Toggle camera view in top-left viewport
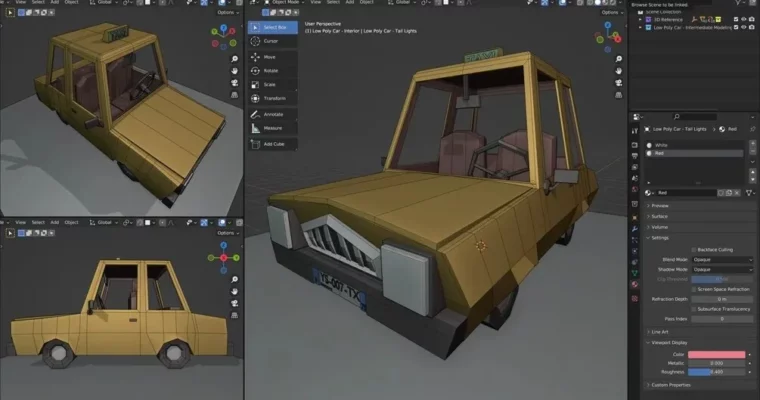Image resolution: width=760 pixels, height=400 pixels. tap(235, 83)
